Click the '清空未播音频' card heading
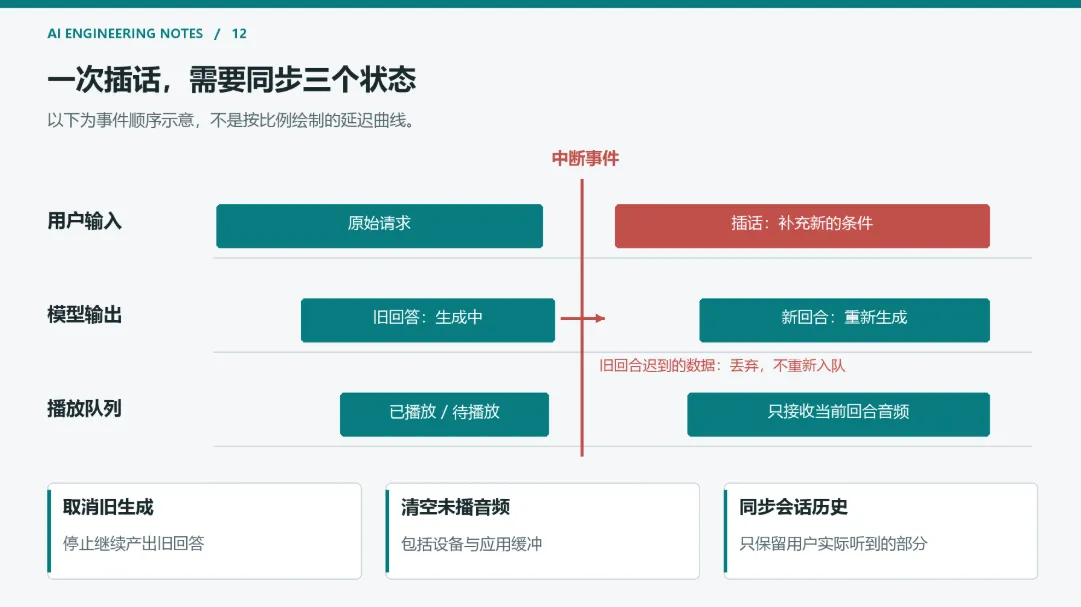The width and height of the screenshot is (1081, 607). pyautogui.click(x=455, y=507)
